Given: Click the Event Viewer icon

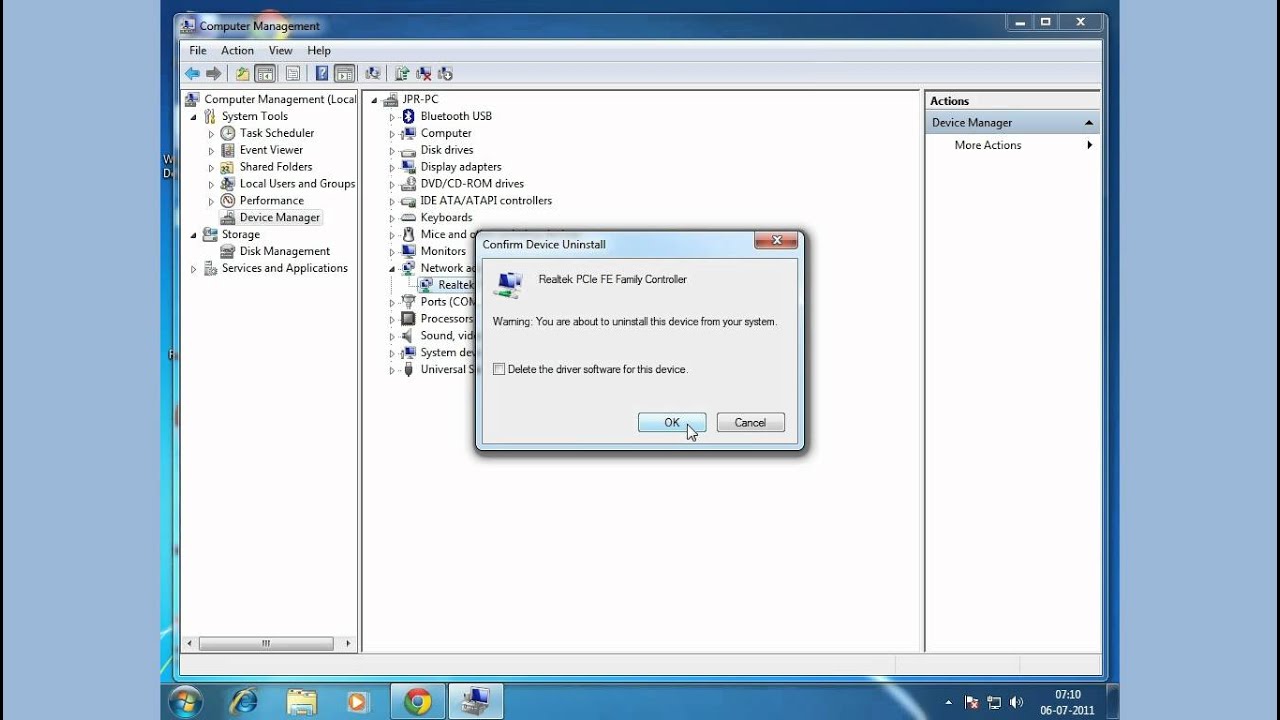Looking at the screenshot, I should click(228, 150).
